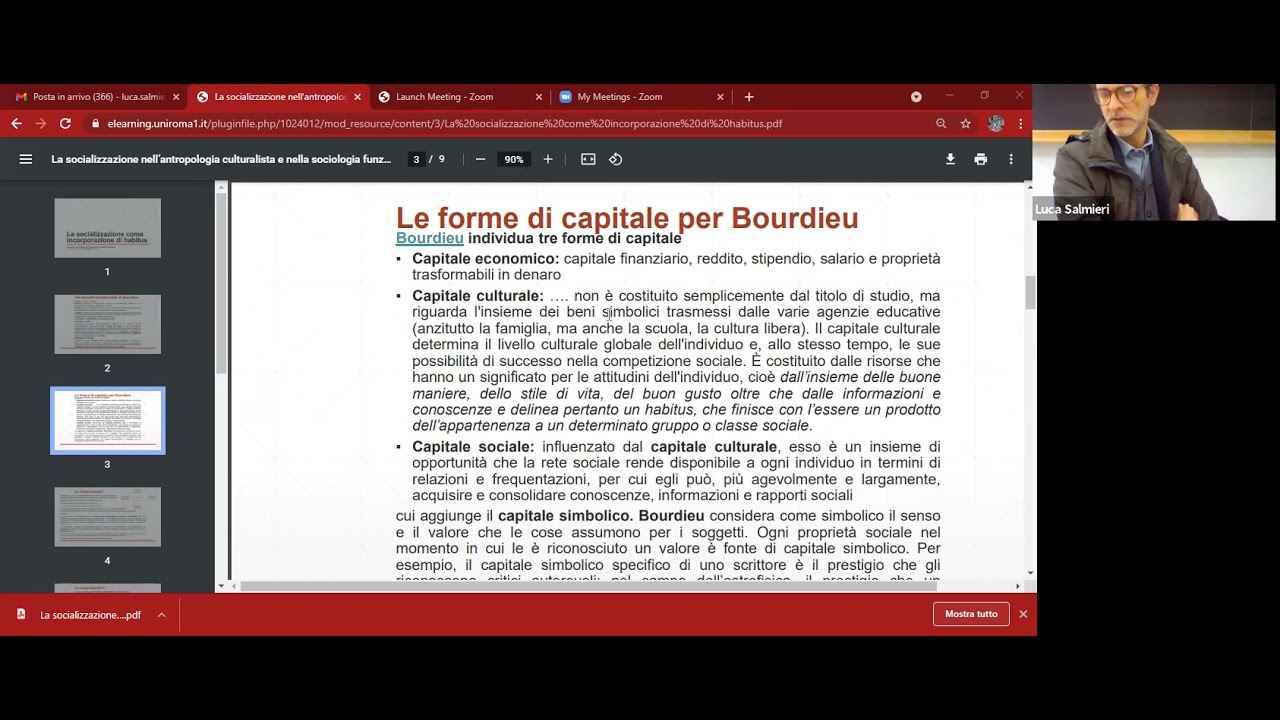The image size is (1280, 720).
Task: Print the PDF document
Action: [980, 159]
